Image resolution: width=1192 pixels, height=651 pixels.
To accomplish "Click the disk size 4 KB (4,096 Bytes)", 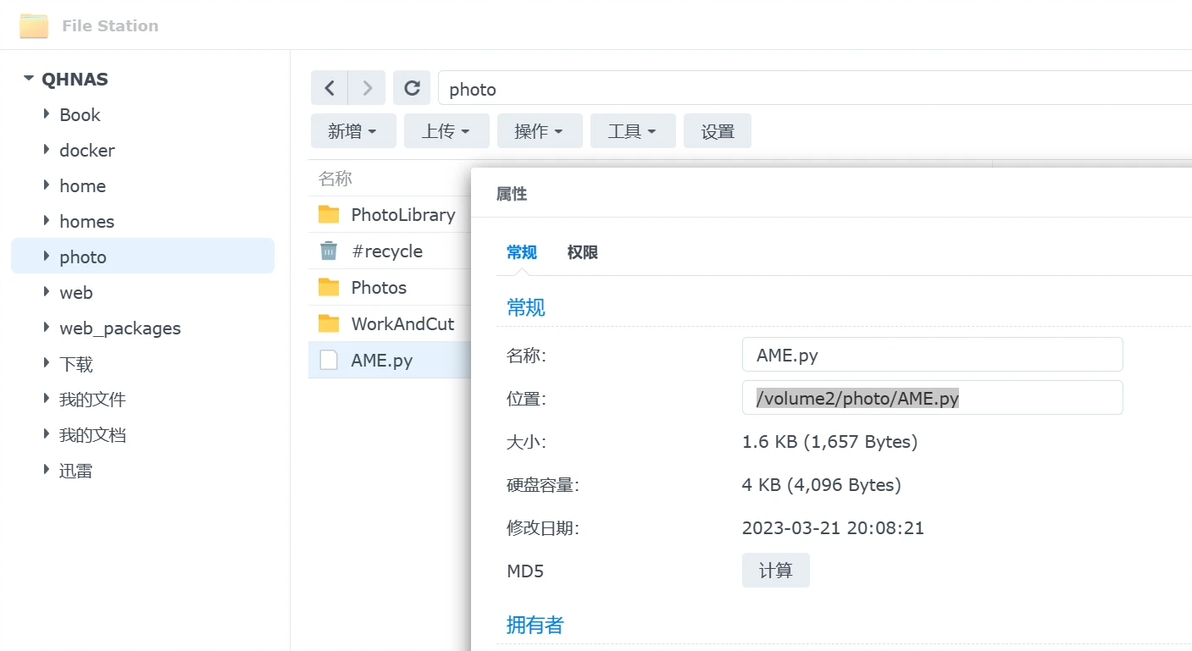I will click(821, 485).
